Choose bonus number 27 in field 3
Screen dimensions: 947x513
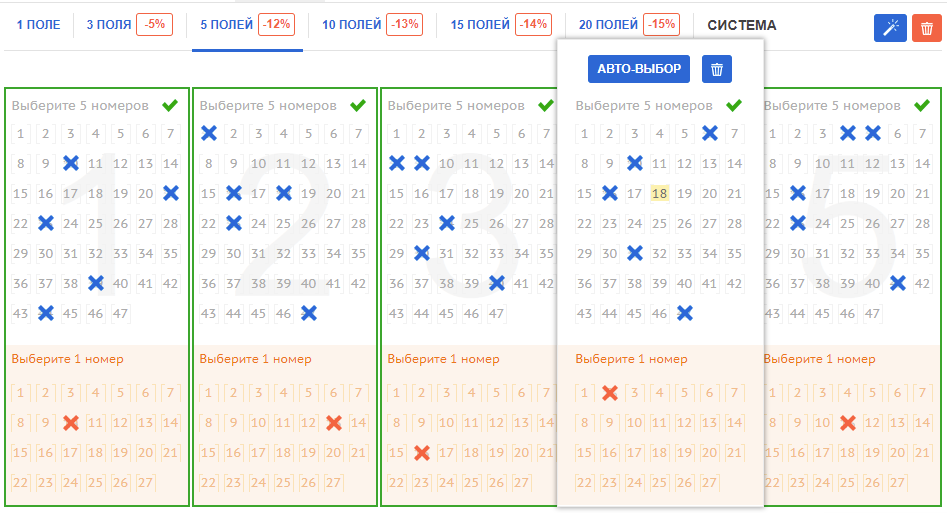(521, 482)
